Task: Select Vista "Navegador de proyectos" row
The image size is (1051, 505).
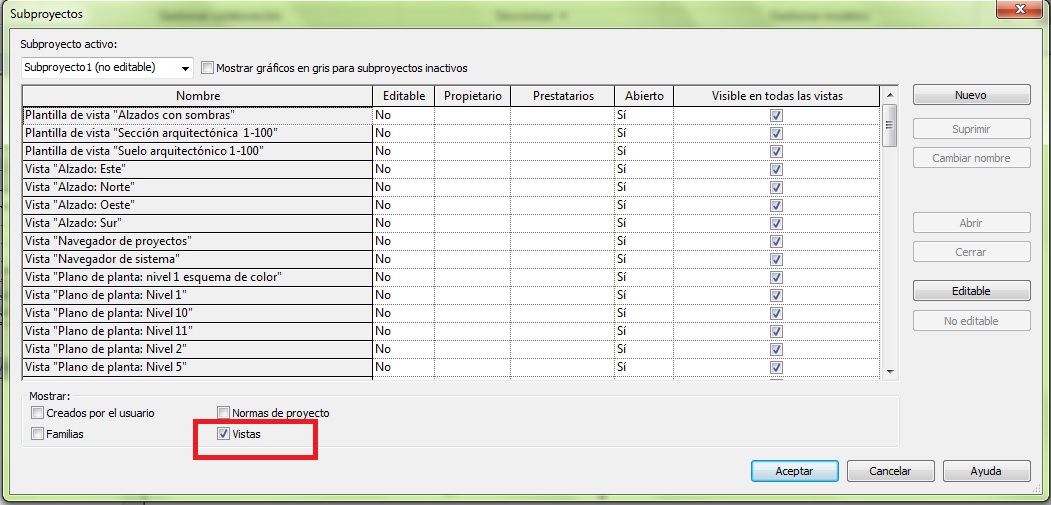Action: click(197, 241)
